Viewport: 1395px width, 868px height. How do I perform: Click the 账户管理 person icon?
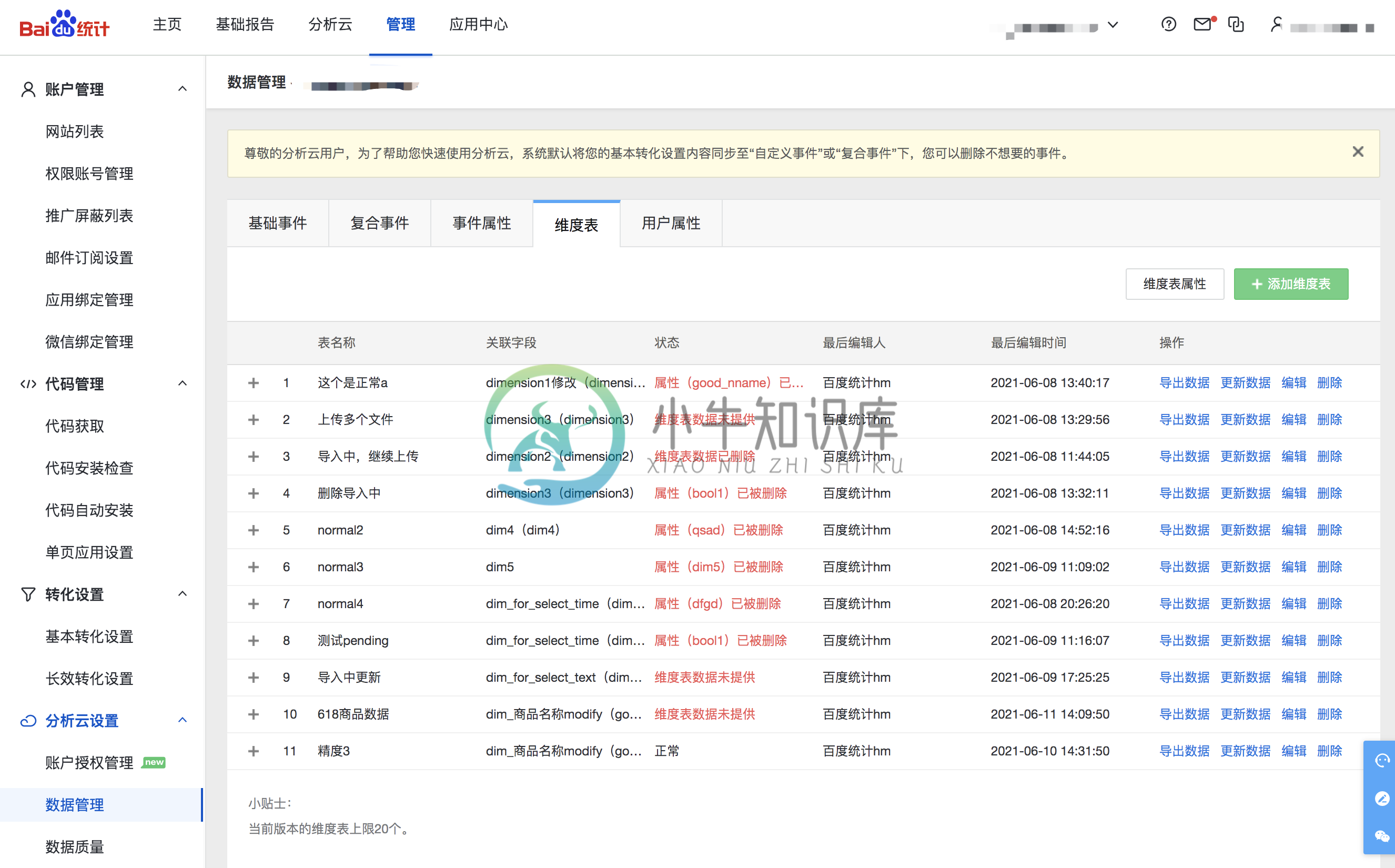[28, 89]
